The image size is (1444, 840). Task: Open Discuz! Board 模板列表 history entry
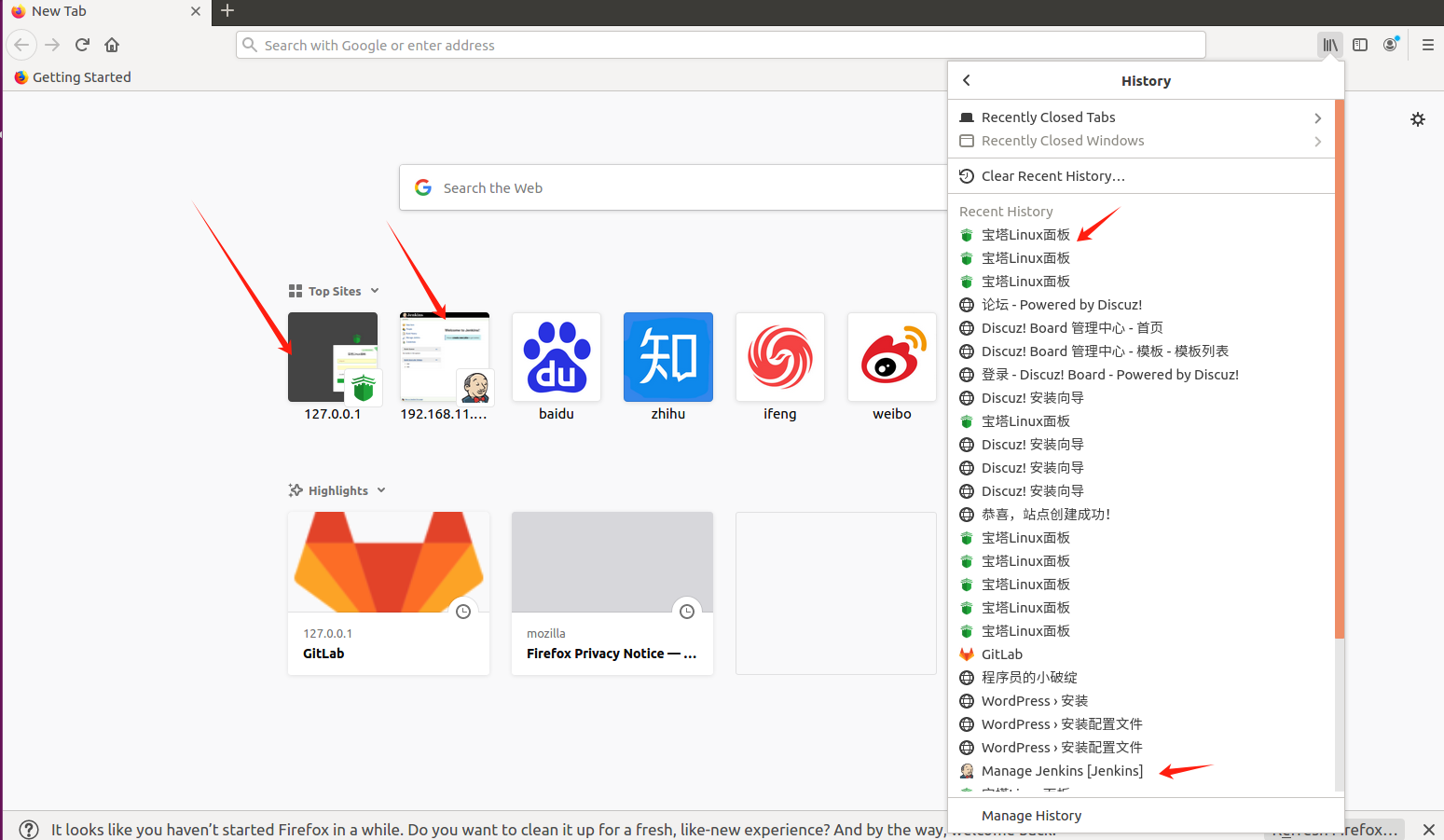pos(1141,351)
